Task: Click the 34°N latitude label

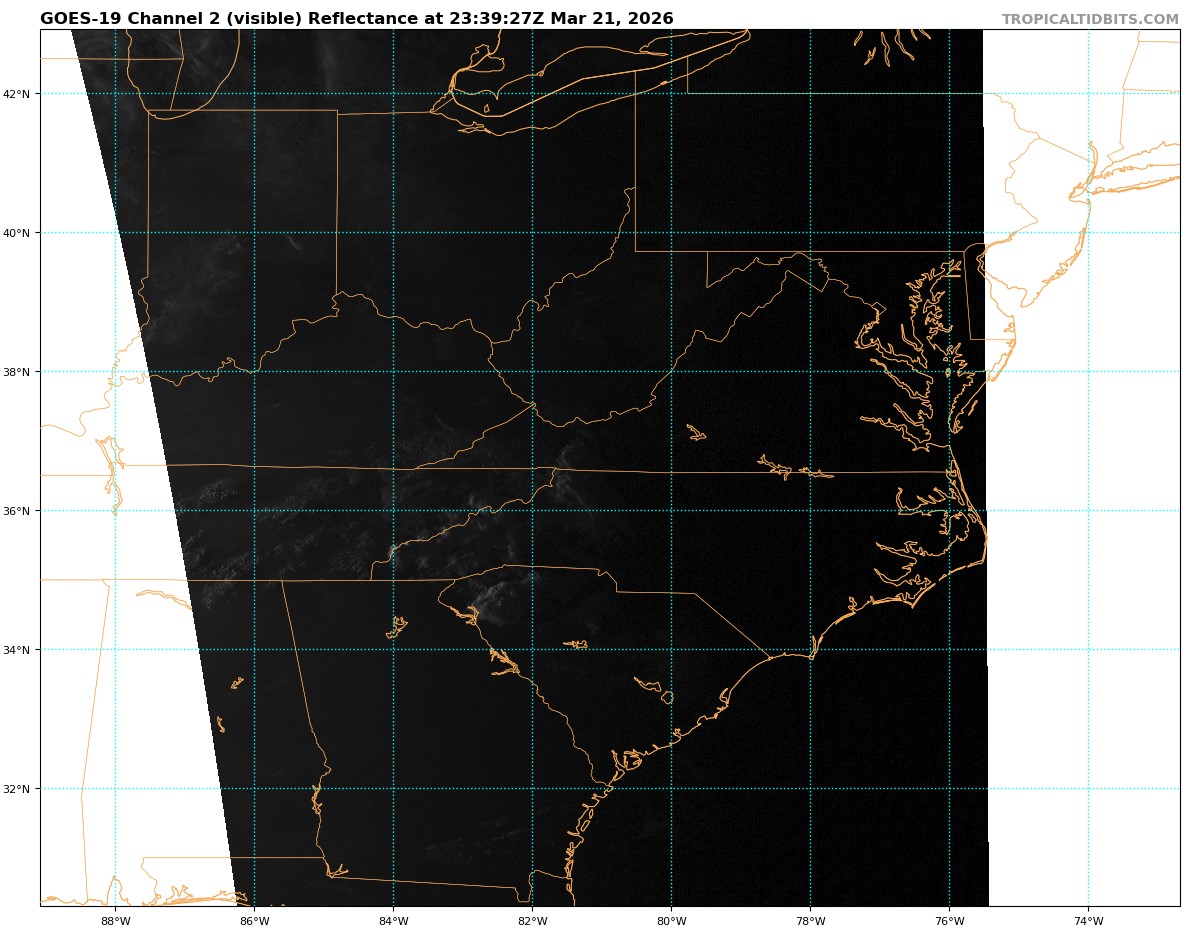Action: tap(19, 650)
